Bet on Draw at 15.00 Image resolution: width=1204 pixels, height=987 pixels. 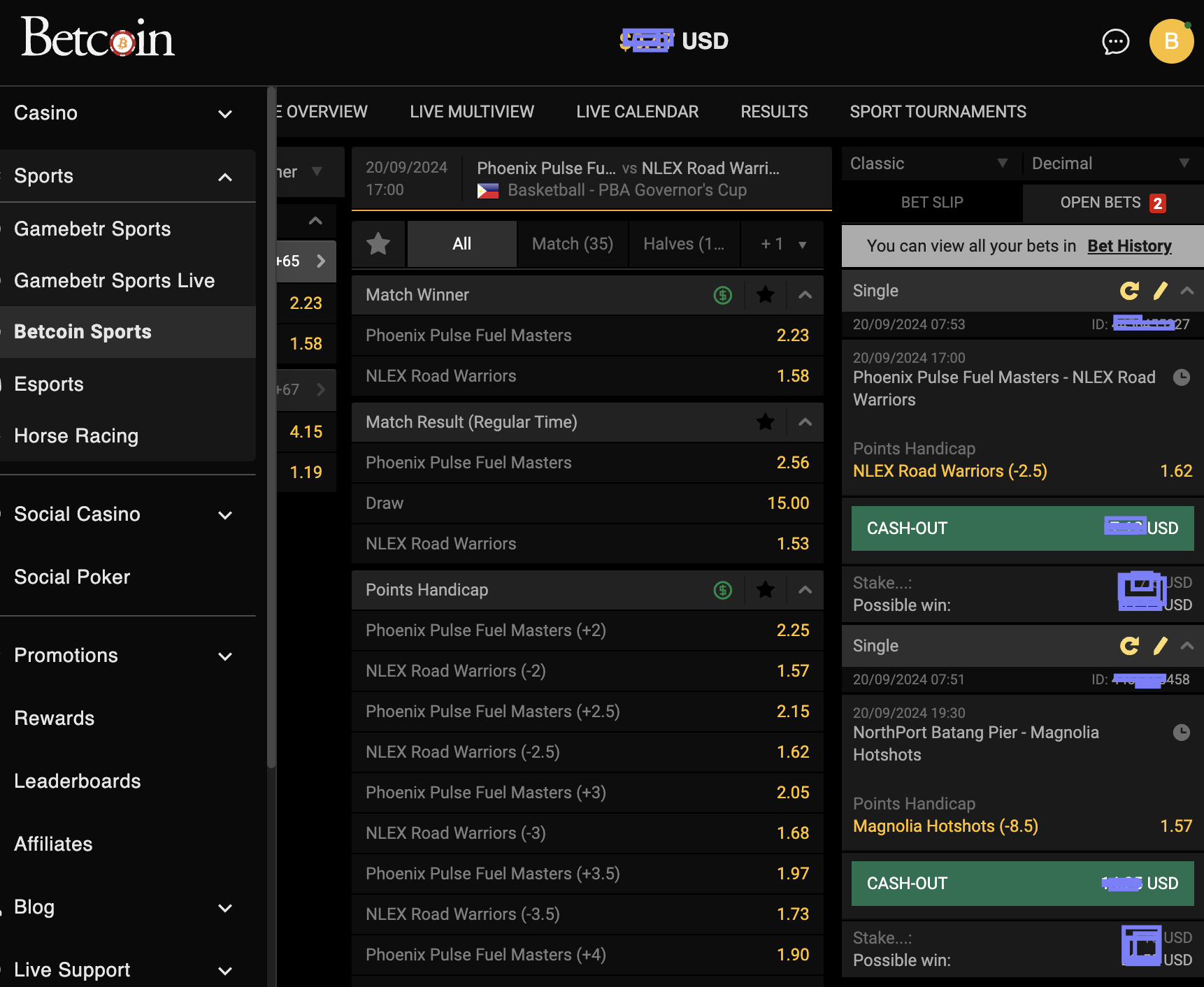click(587, 503)
